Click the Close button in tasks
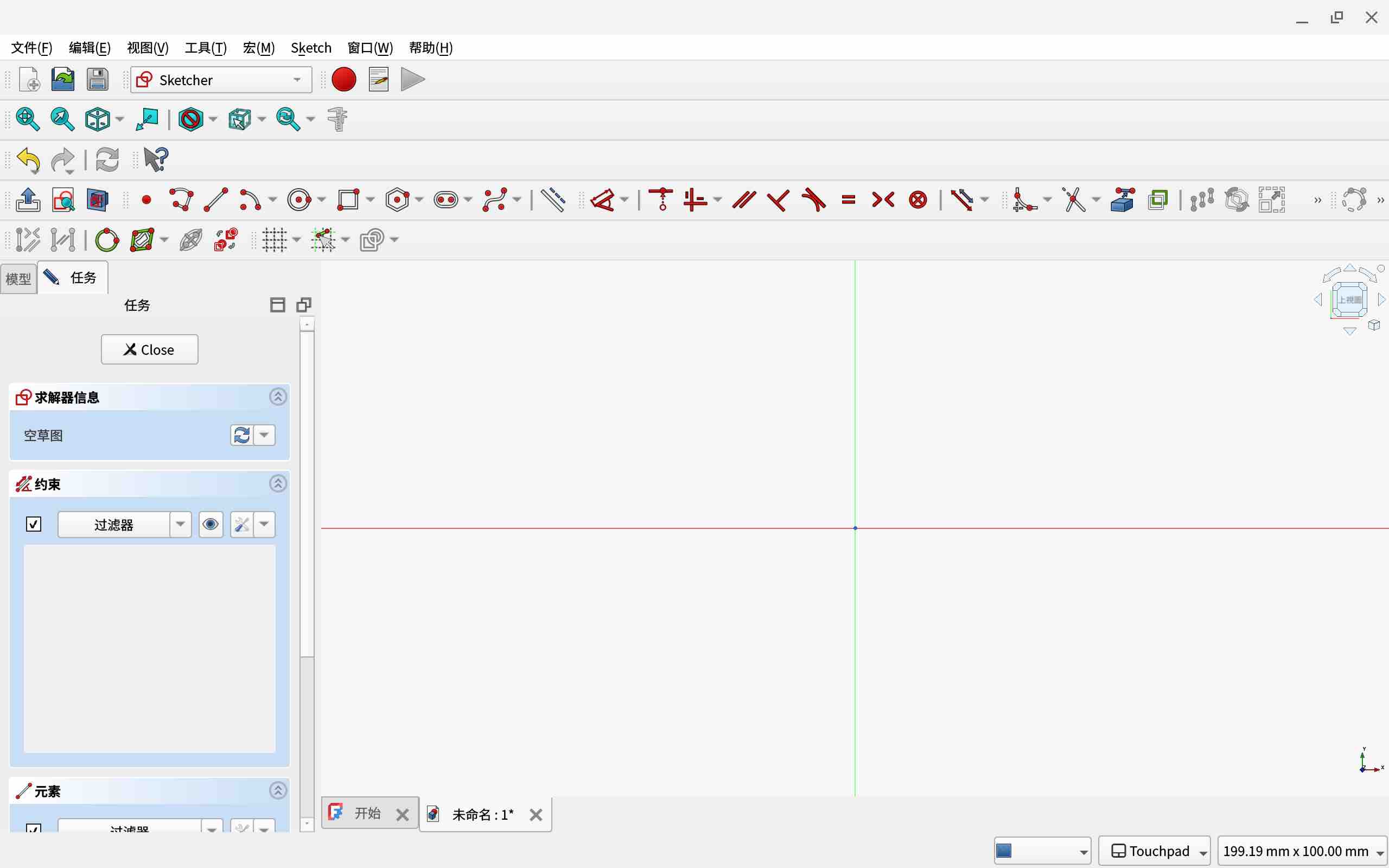Image resolution: width=1389 pixels, height=868 pixels. (x=149, y=349)
